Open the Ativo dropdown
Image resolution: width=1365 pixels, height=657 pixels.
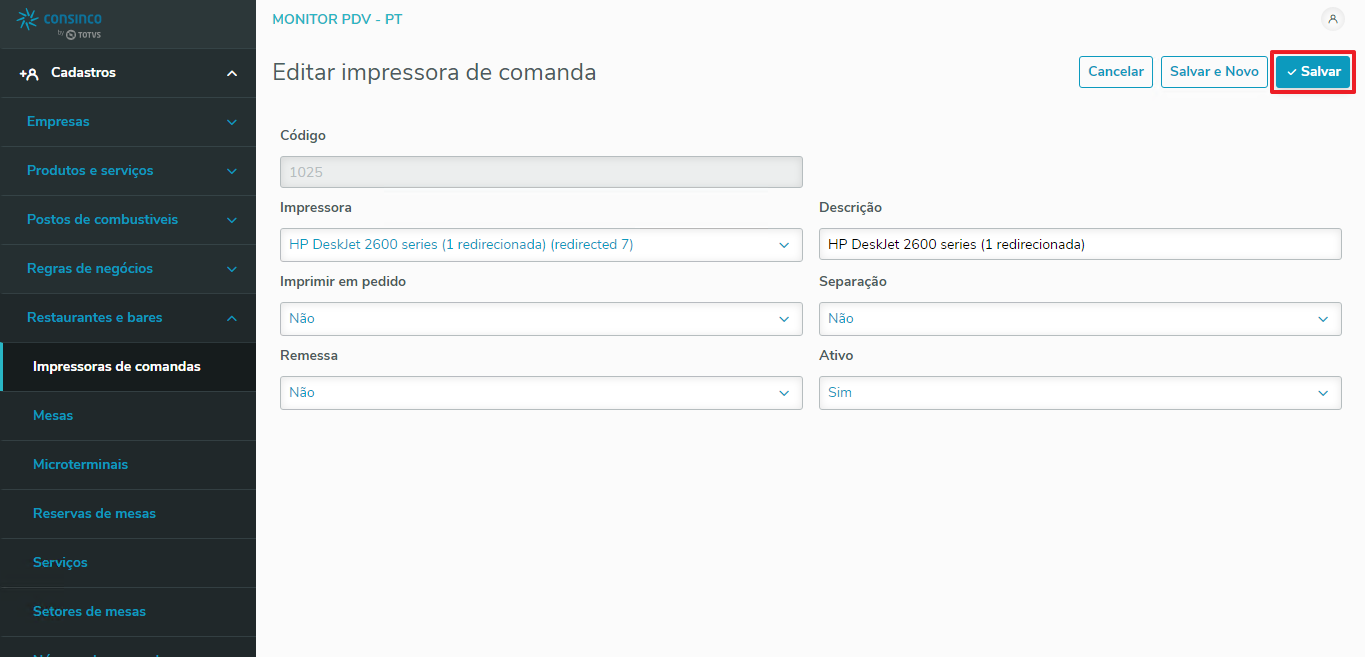click(1079, 393)
